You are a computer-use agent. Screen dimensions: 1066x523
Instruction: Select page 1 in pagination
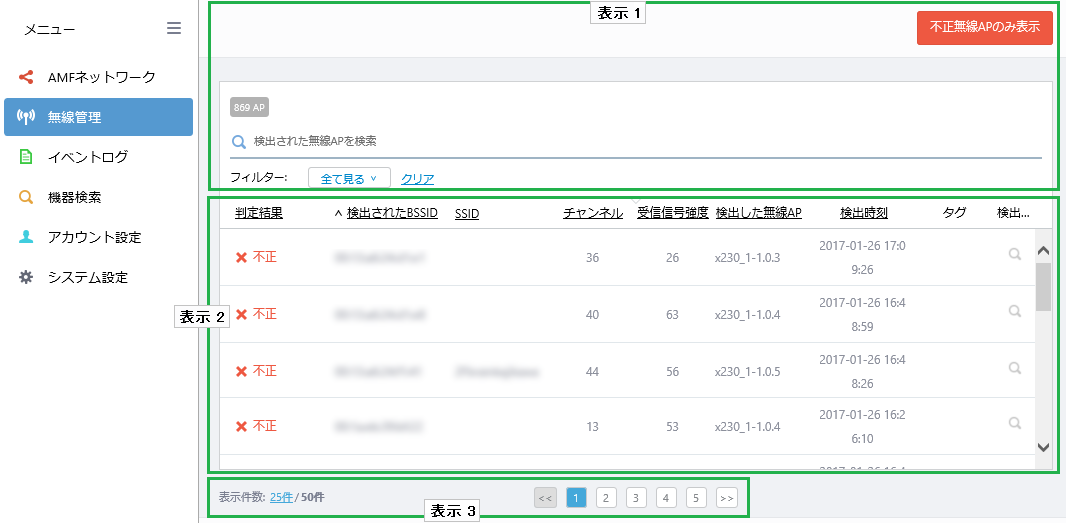(576, 498)
